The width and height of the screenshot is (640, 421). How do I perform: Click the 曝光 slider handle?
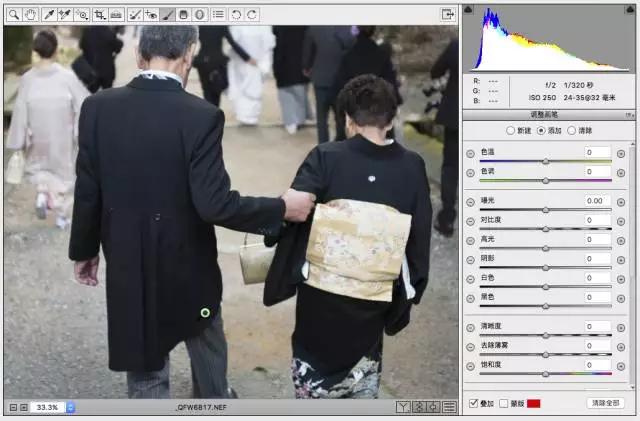click(546, 210)
